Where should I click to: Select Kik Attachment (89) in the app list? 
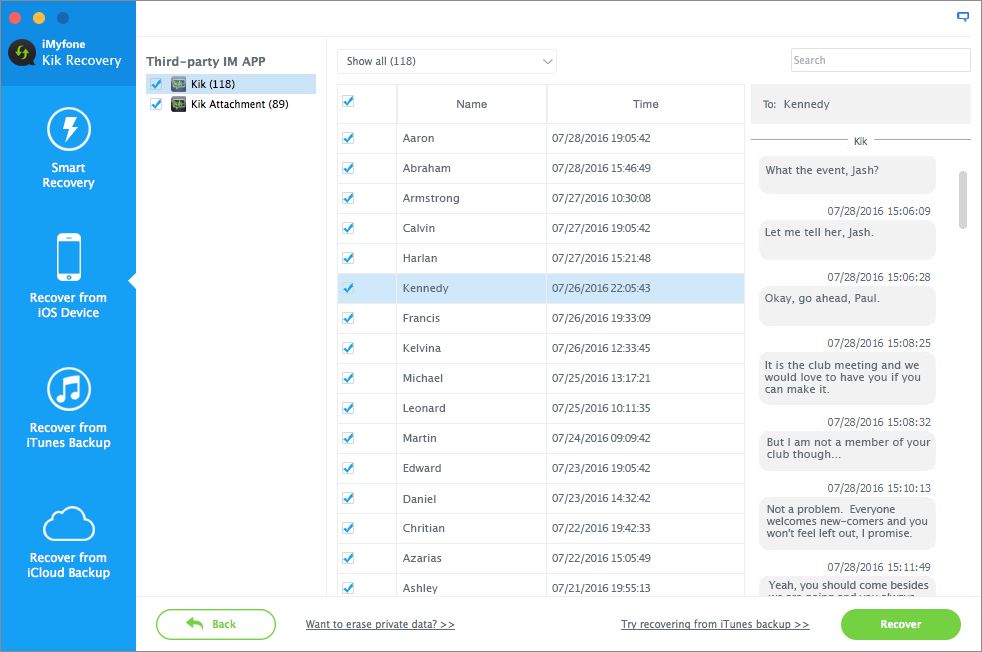(x=231, y=104)
